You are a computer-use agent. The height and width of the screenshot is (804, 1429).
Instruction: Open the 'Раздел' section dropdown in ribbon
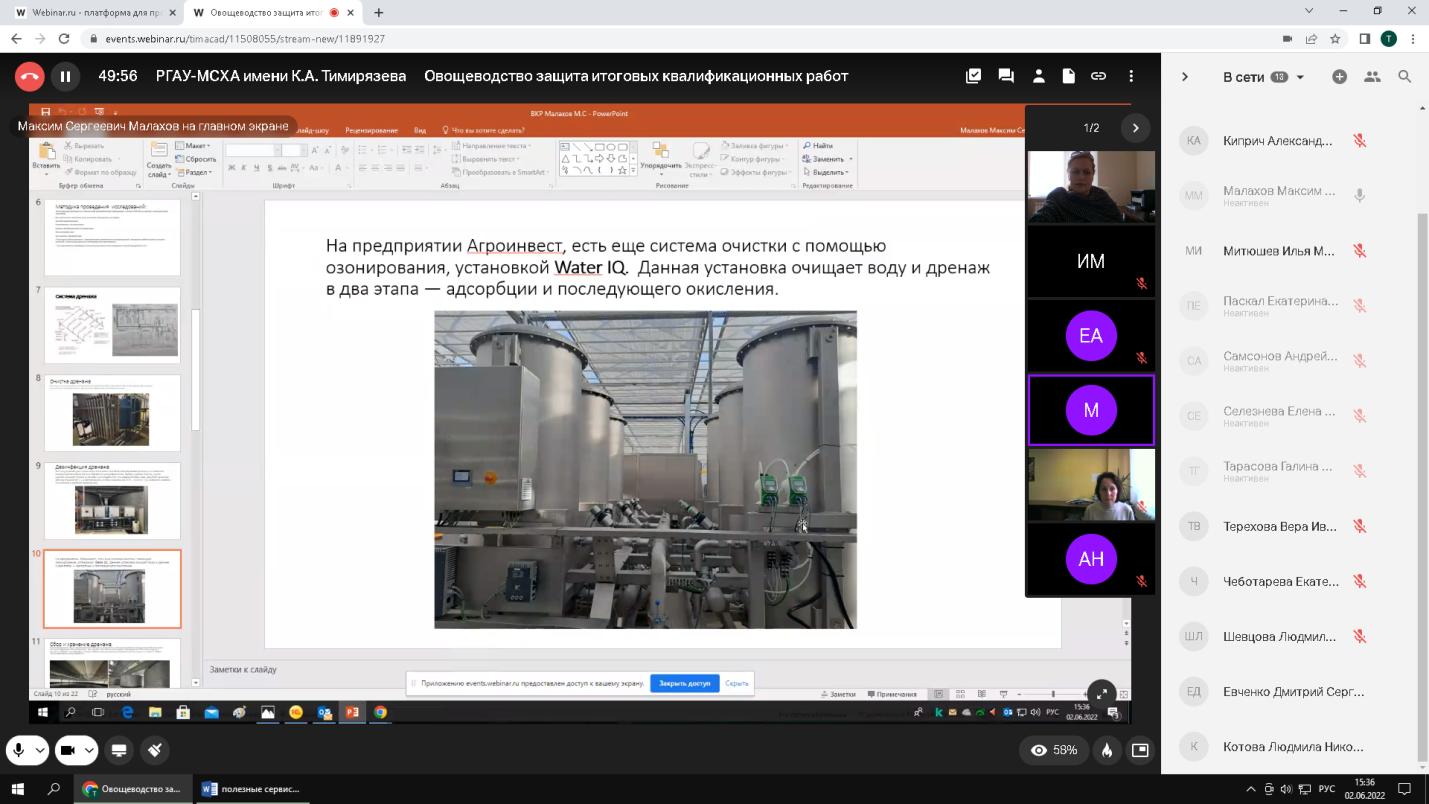point(195,172)
